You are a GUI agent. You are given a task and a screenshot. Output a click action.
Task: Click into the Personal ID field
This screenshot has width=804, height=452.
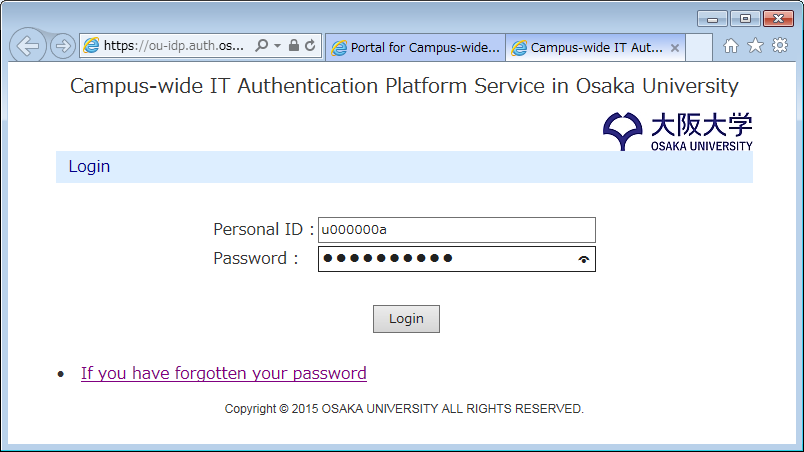point(456,230)
